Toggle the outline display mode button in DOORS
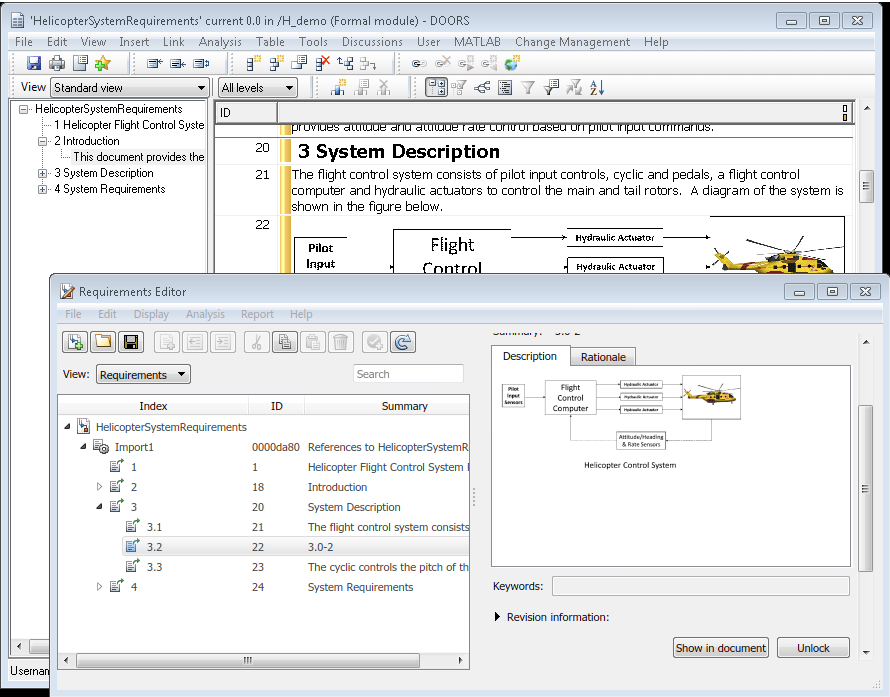 tap(436, 87)
